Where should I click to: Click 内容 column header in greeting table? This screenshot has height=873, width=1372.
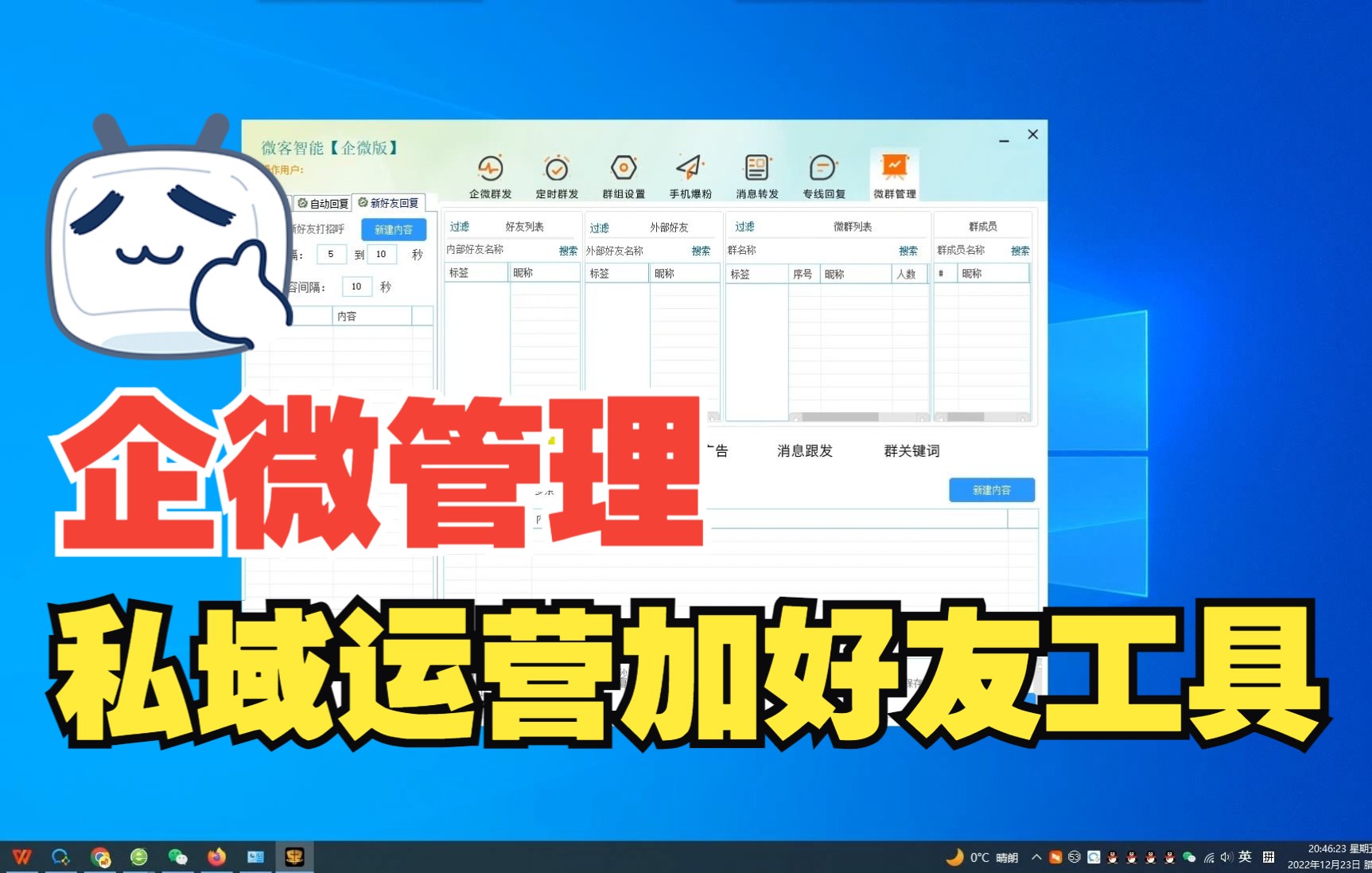point(371,317)
